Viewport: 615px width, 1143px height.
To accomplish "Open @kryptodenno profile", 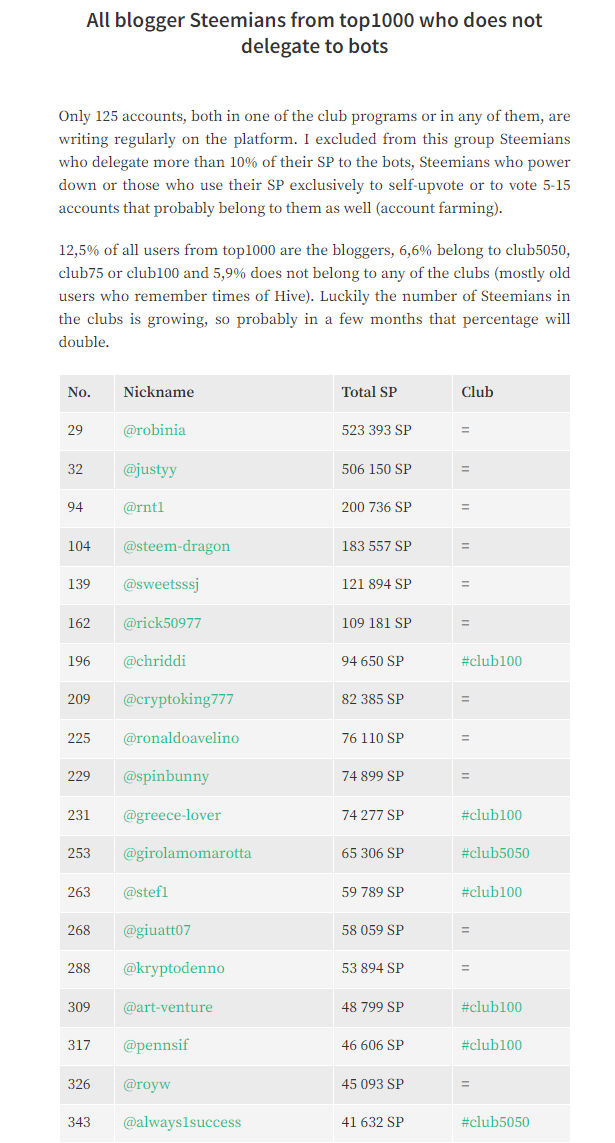I will click(173, 968).
